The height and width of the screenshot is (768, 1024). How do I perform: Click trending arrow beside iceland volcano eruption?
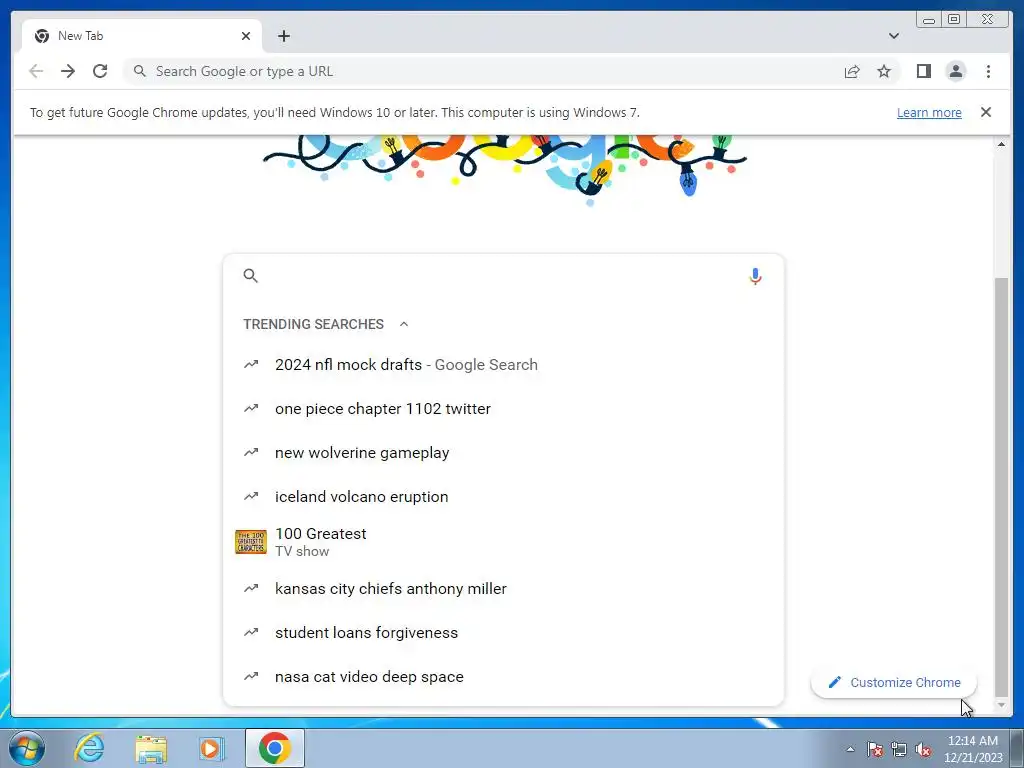tap(251, 496)
